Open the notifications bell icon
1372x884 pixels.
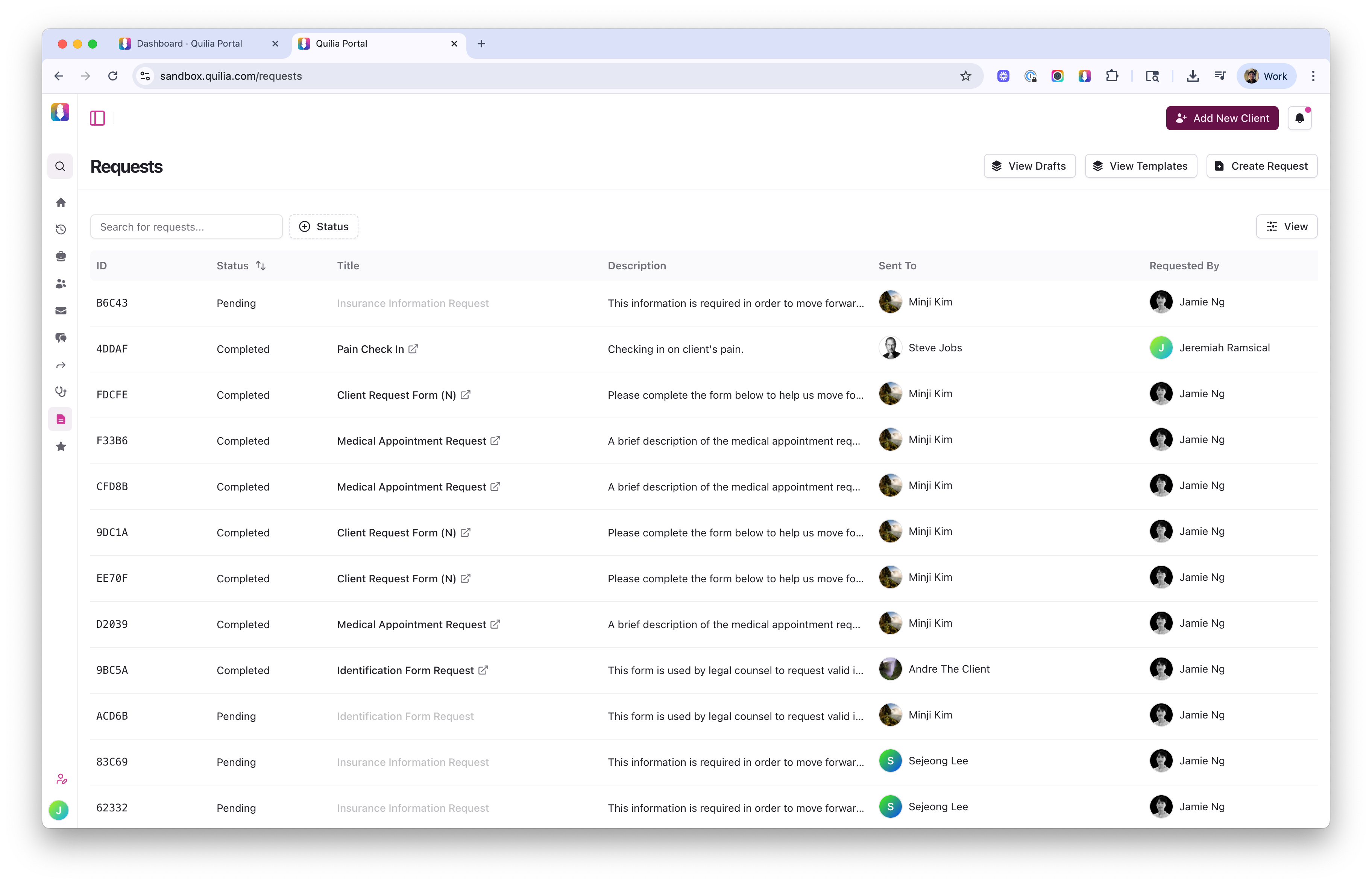pyautogui.click(x=1300, y=118)
